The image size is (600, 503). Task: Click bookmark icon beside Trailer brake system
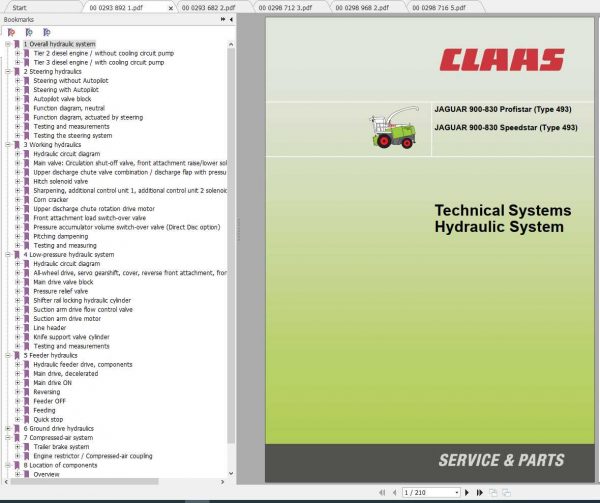coord(26,447)
